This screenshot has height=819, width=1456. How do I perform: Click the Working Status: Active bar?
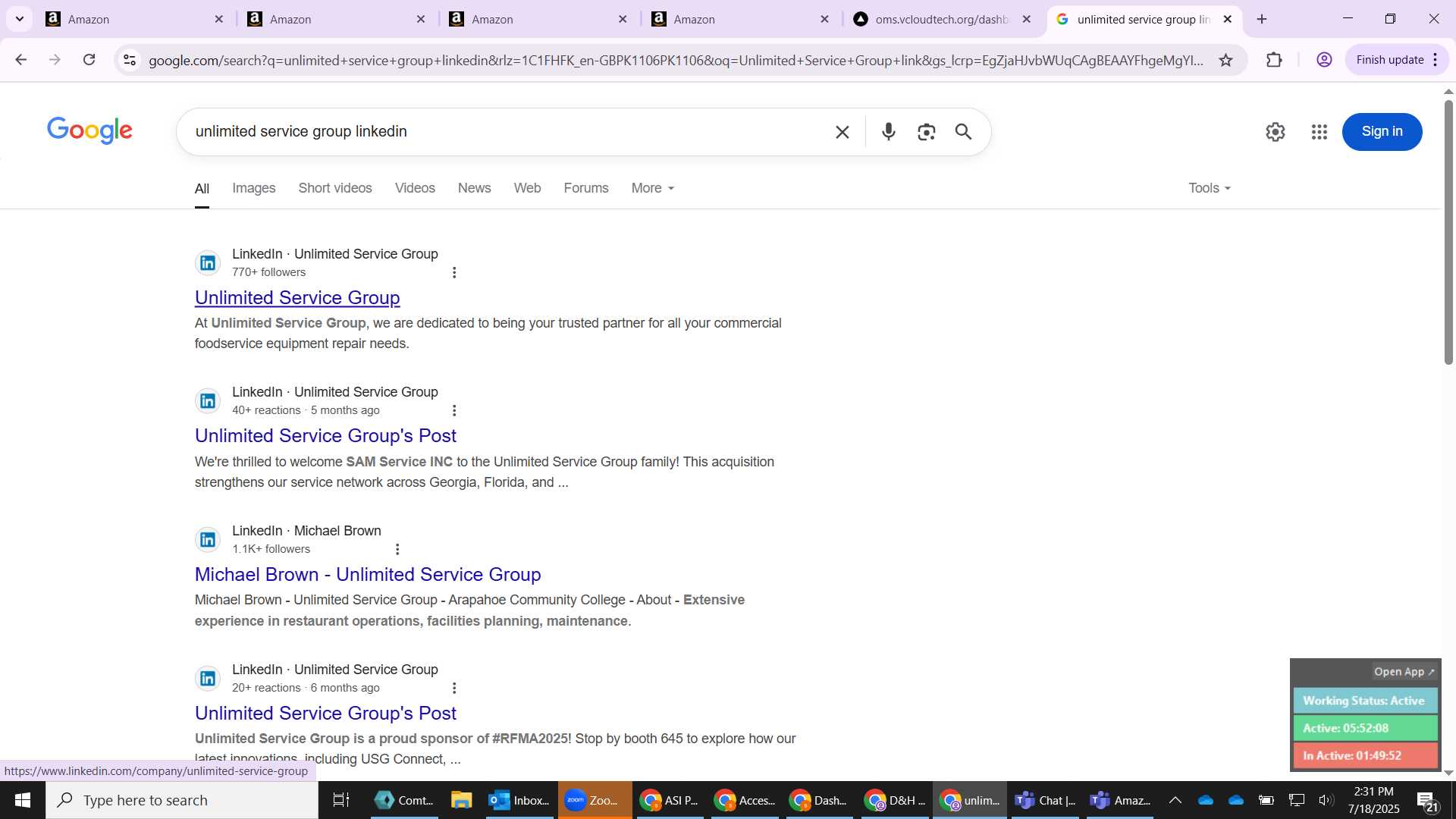coord(1365,701)
